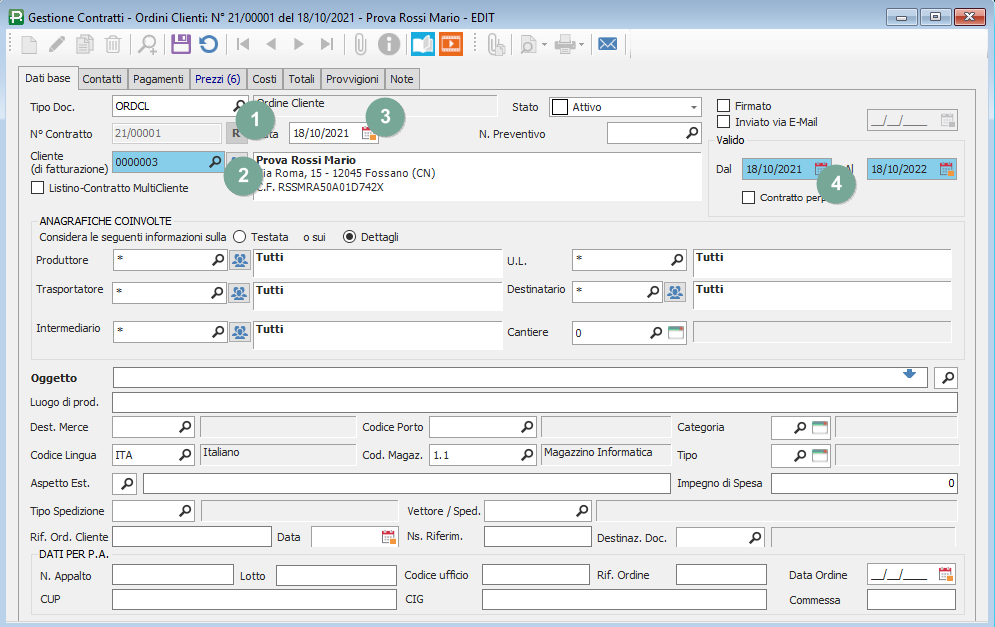Viewport: 995px width, 627px height.
Task: Open the orange video tutorial icon
Action: (x=451, y=44)
